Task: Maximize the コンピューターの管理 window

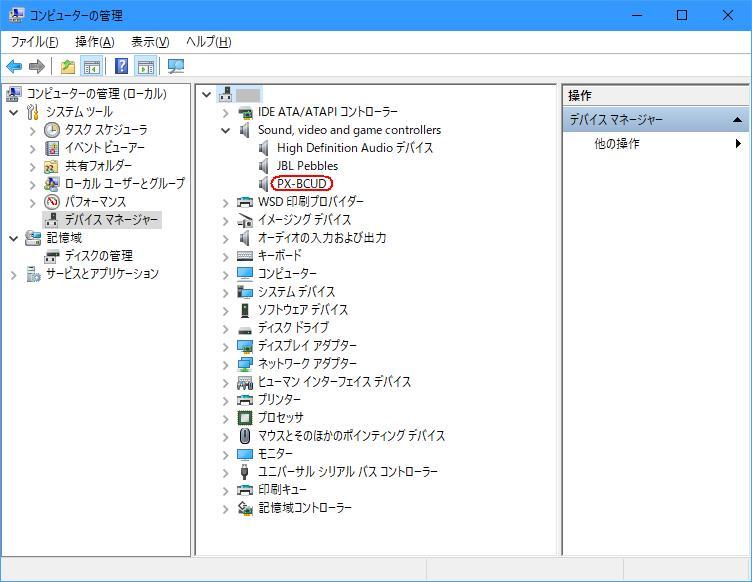Action: click(682, 15)
